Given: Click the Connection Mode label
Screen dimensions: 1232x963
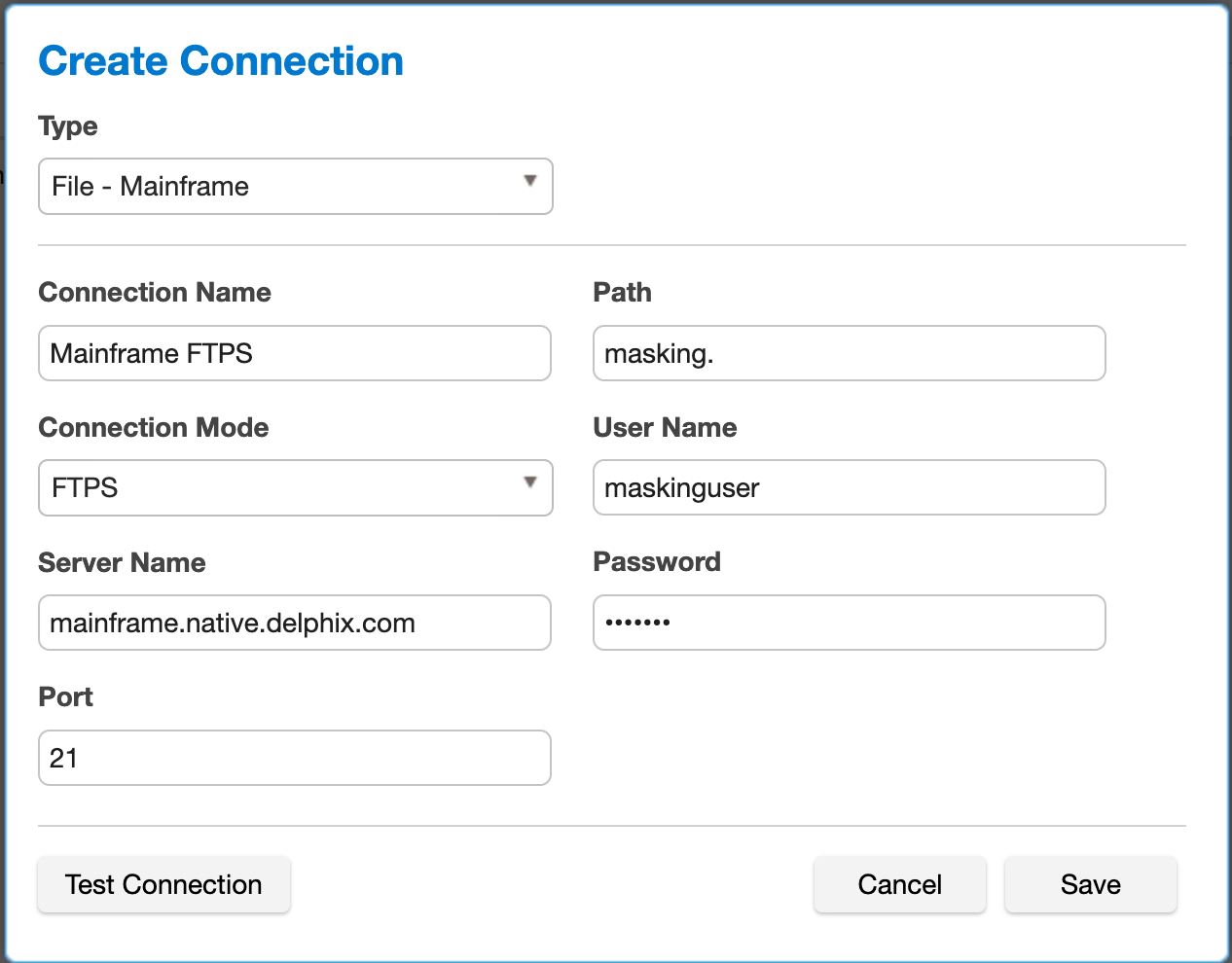Looking at the screenshot, I should click(x=154, y=428).
